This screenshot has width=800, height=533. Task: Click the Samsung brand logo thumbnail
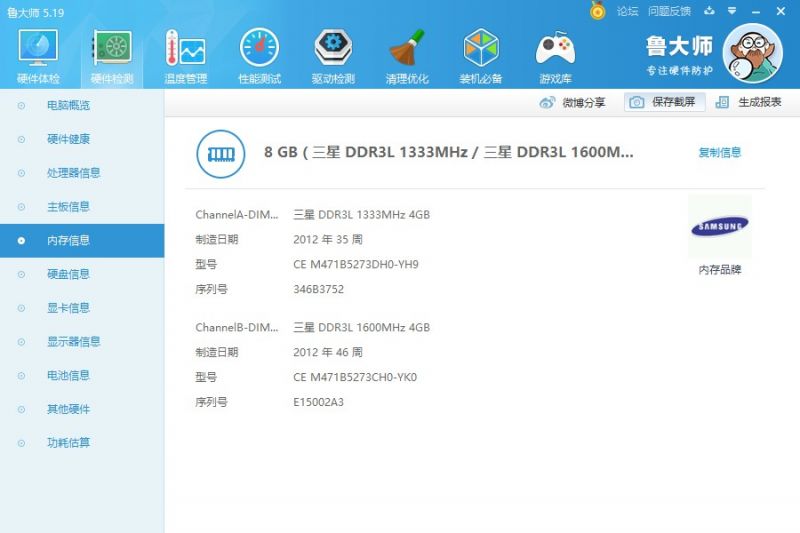tap(719, 226)
